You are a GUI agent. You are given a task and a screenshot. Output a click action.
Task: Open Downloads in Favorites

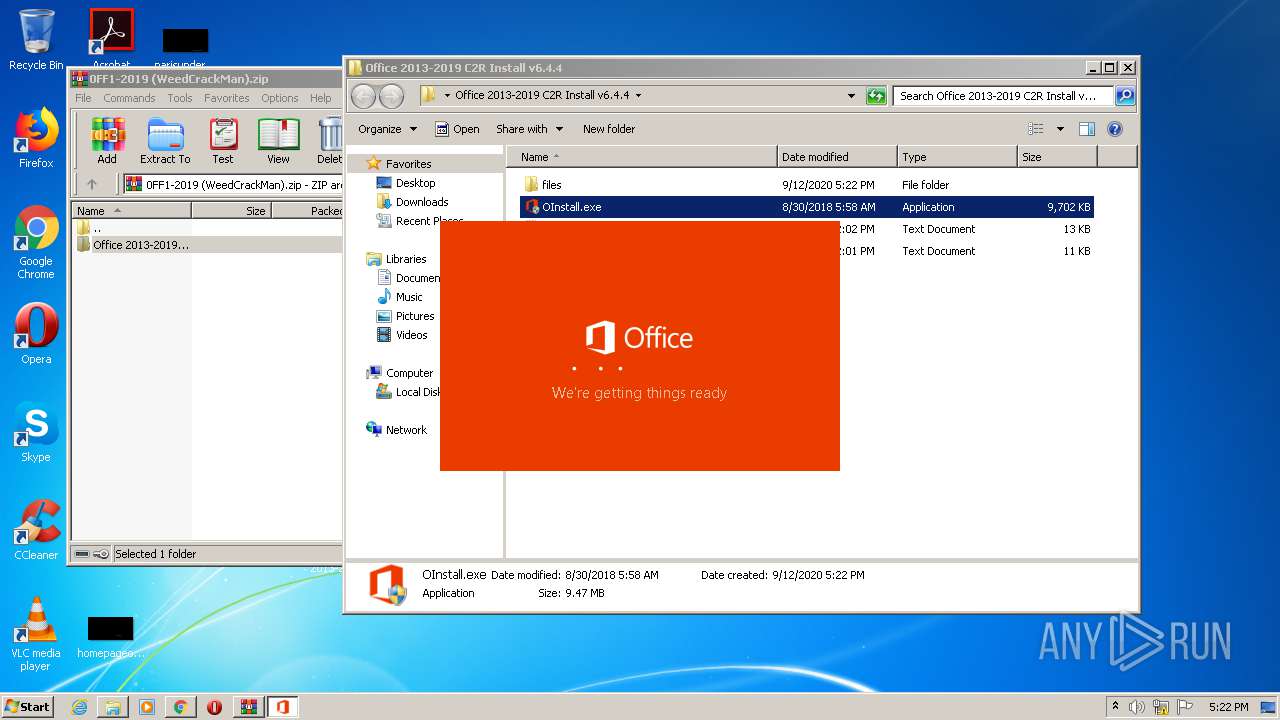coord(412,202)
